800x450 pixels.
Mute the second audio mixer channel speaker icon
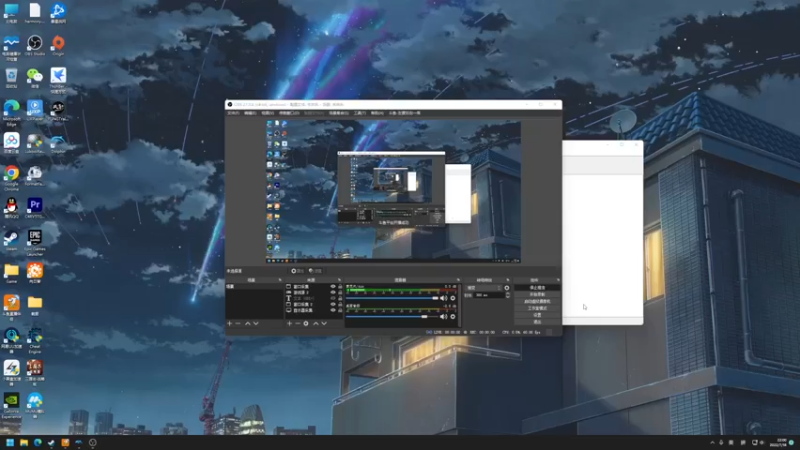click(443, 317)
